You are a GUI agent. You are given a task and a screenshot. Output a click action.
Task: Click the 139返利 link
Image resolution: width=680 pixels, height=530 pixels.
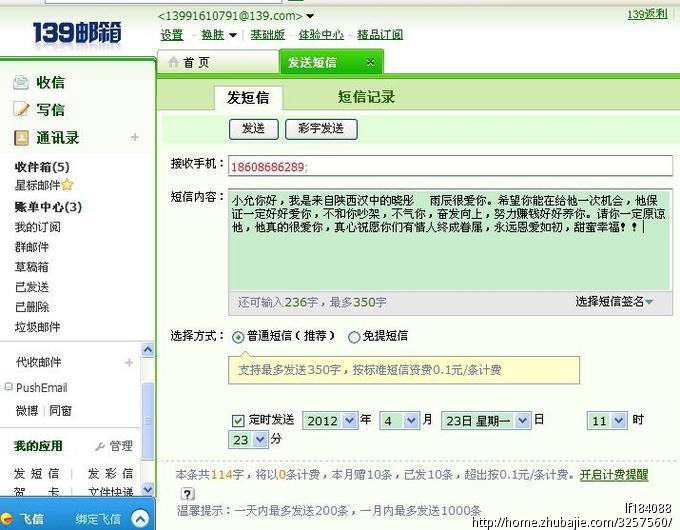pyautogui.click(x=647, y=14)
